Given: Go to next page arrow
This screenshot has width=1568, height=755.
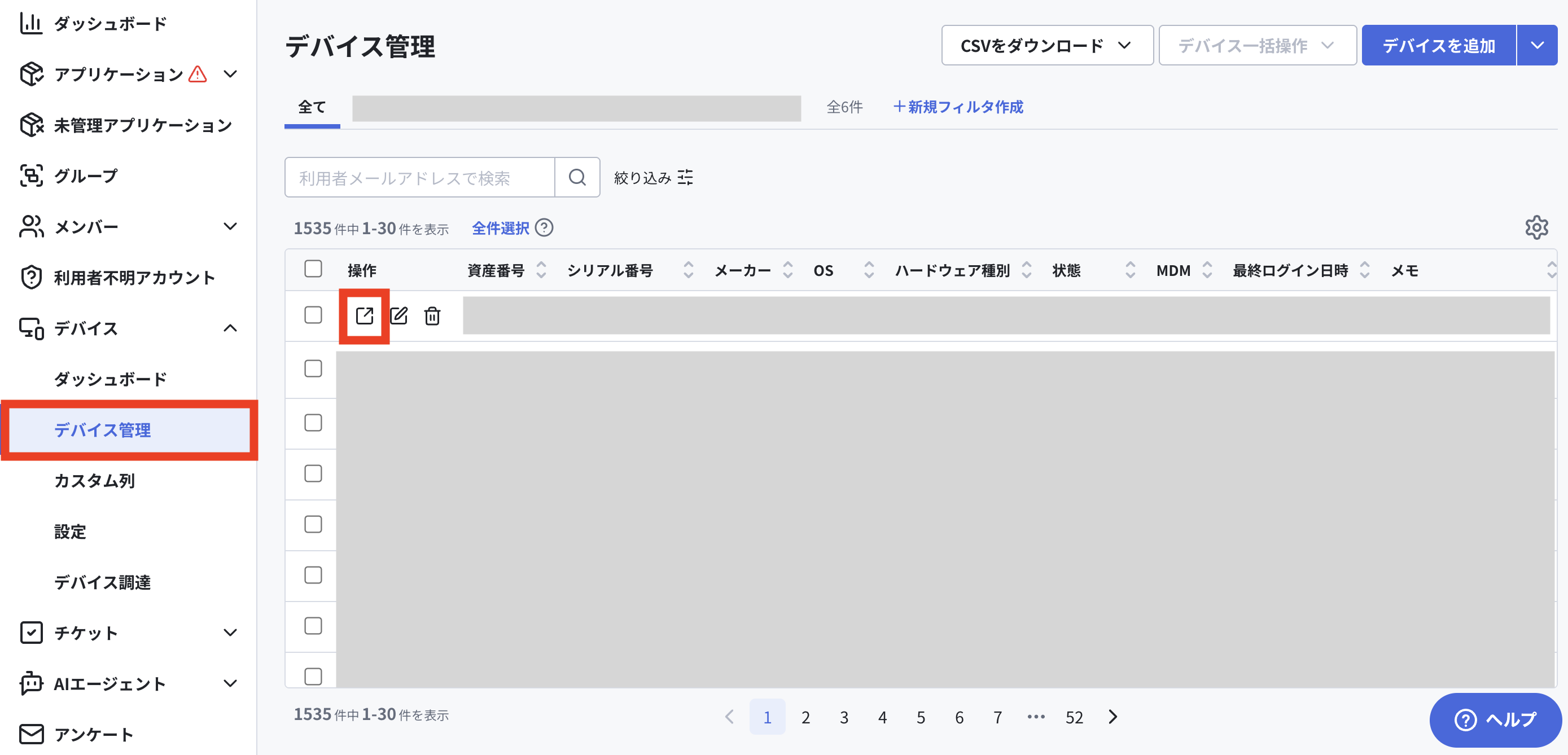Looking at the screenshot, I should click(x=1113, y=717).
